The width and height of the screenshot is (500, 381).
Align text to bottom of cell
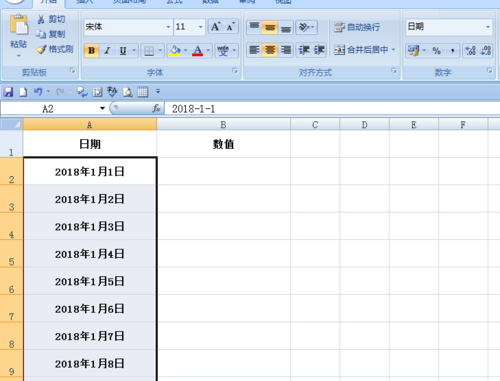coord(286,27)
